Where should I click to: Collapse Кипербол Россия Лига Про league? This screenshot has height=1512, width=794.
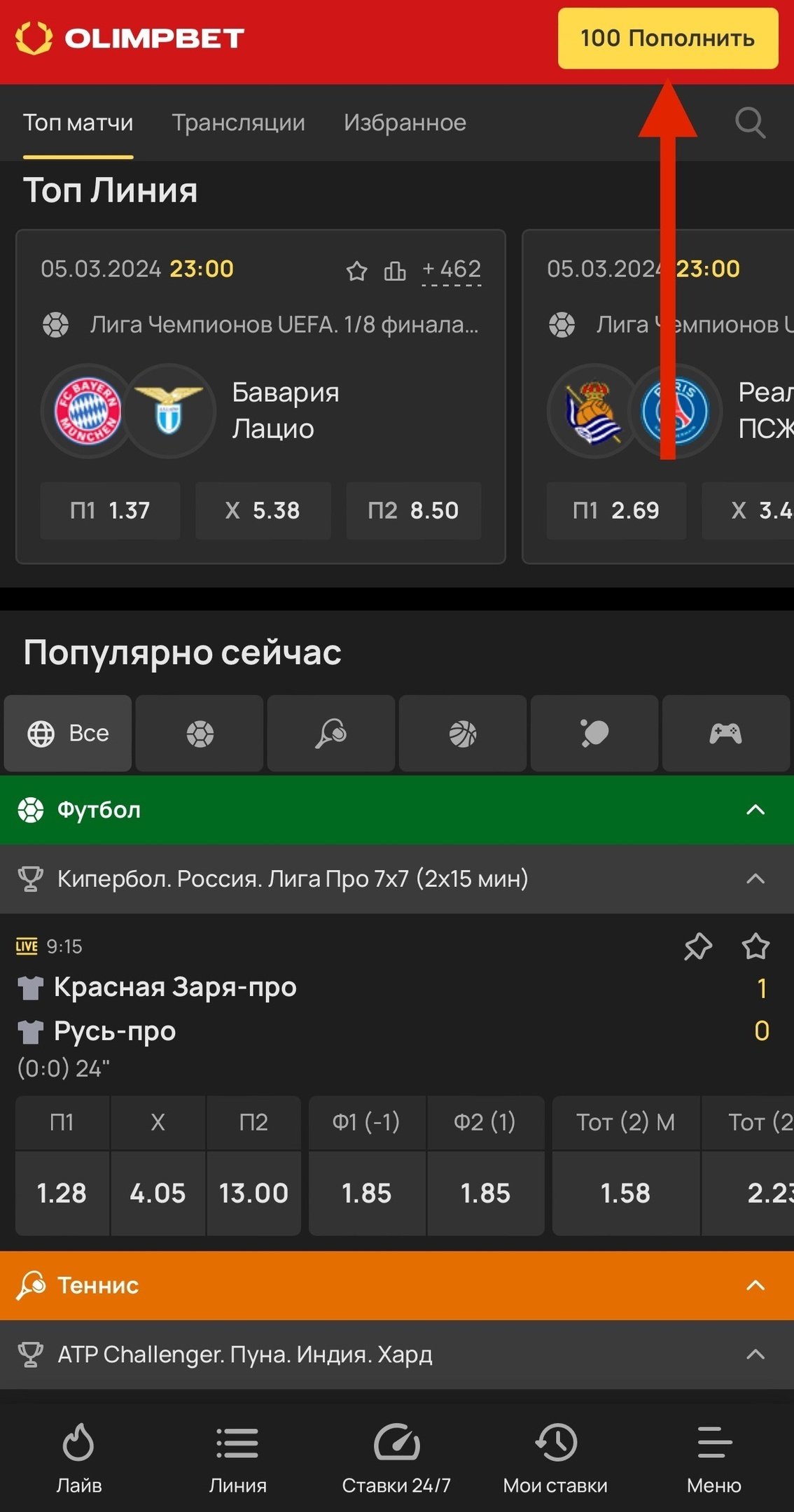click(755, 878)
